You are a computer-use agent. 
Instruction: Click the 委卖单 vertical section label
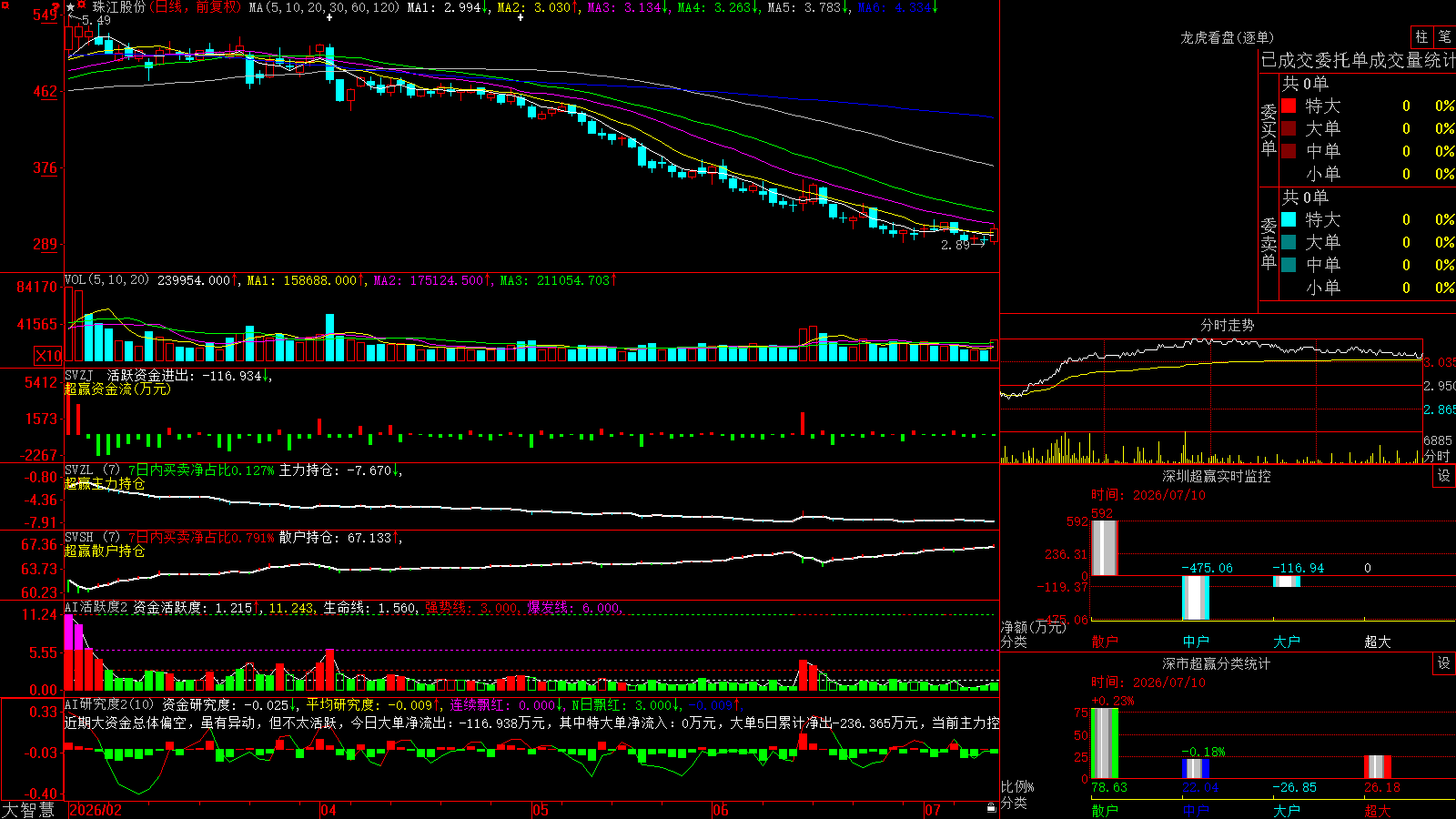tap(1269, 244)
